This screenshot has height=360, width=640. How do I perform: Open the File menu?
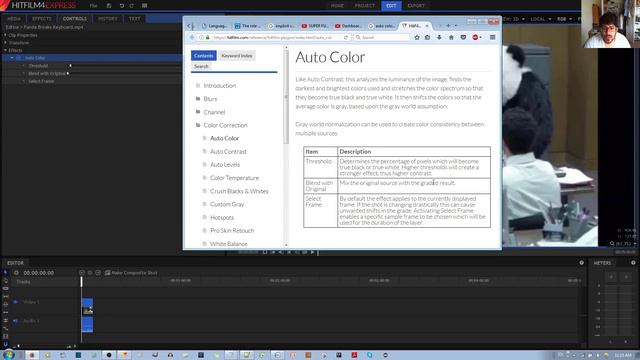pyautogui.click(x=93, y=6)
